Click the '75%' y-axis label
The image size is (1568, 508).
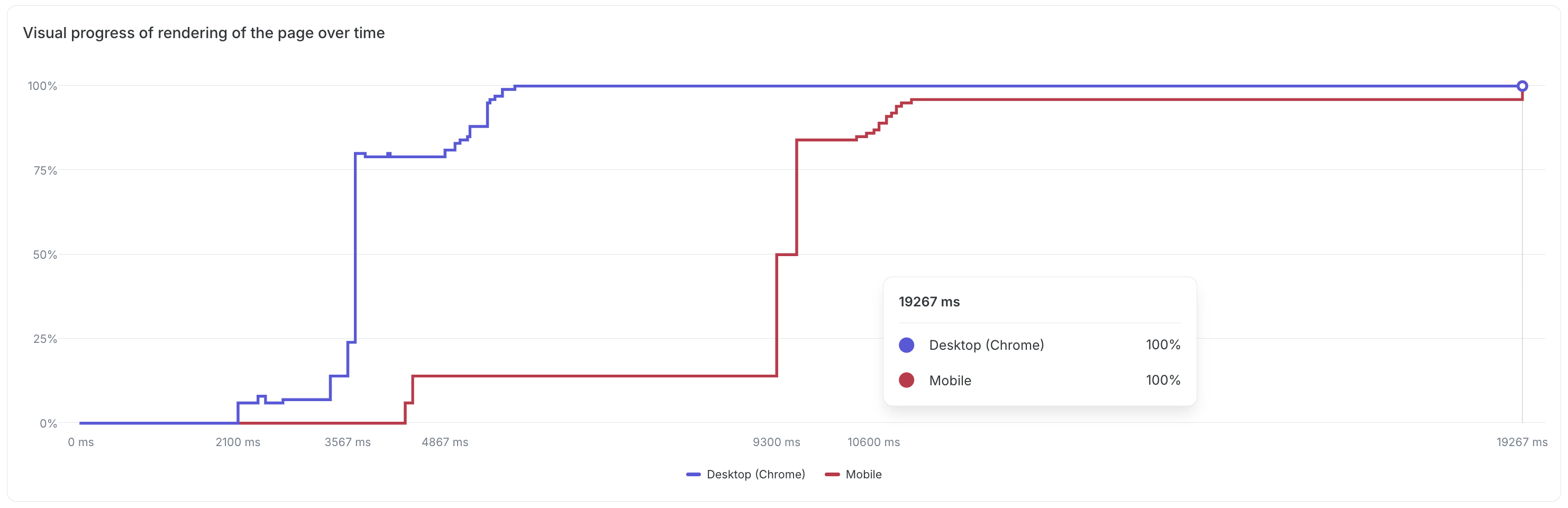(45, 170)
